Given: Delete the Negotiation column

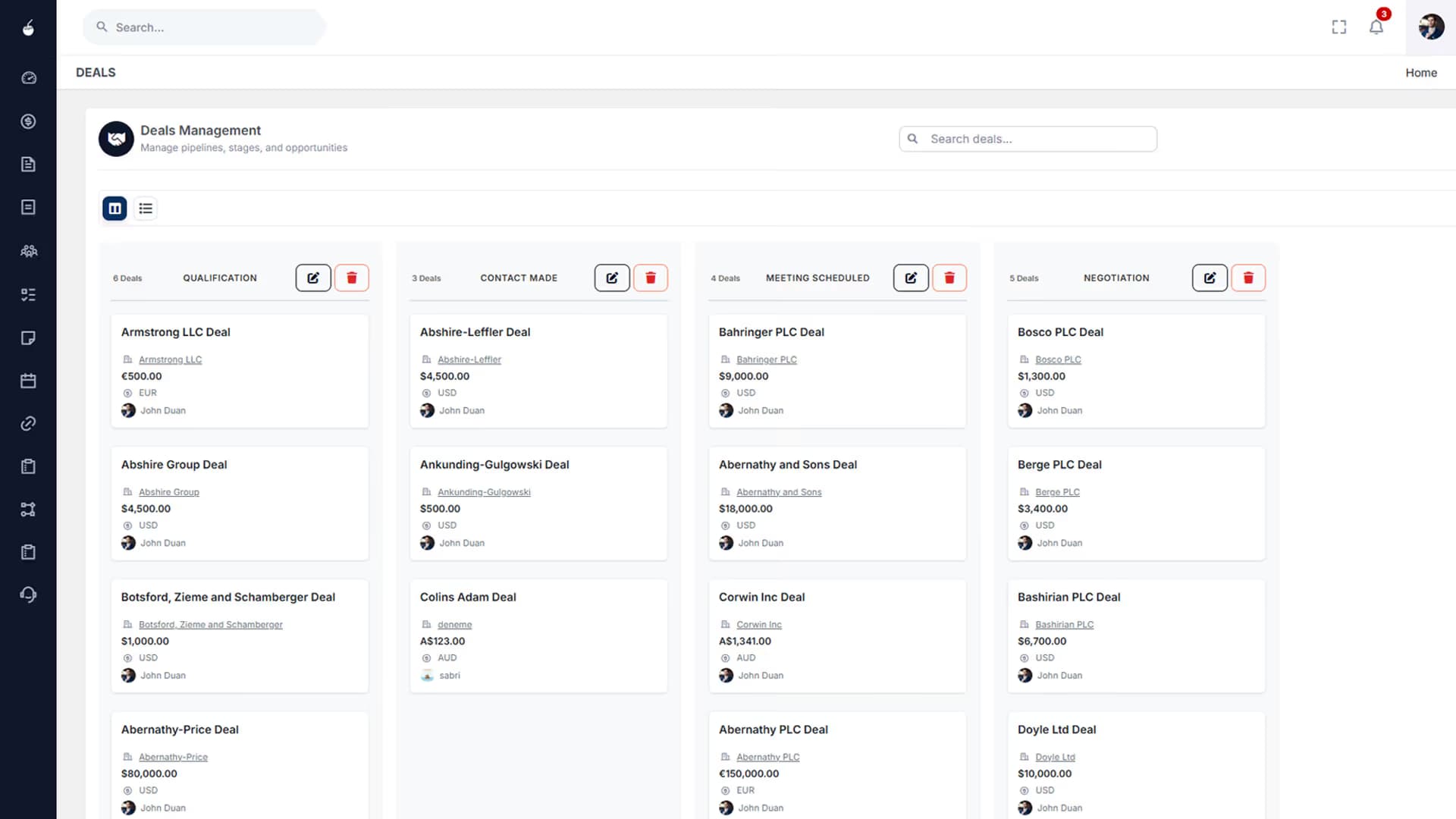Looking at the screenshot, I should pos(1247,278).
